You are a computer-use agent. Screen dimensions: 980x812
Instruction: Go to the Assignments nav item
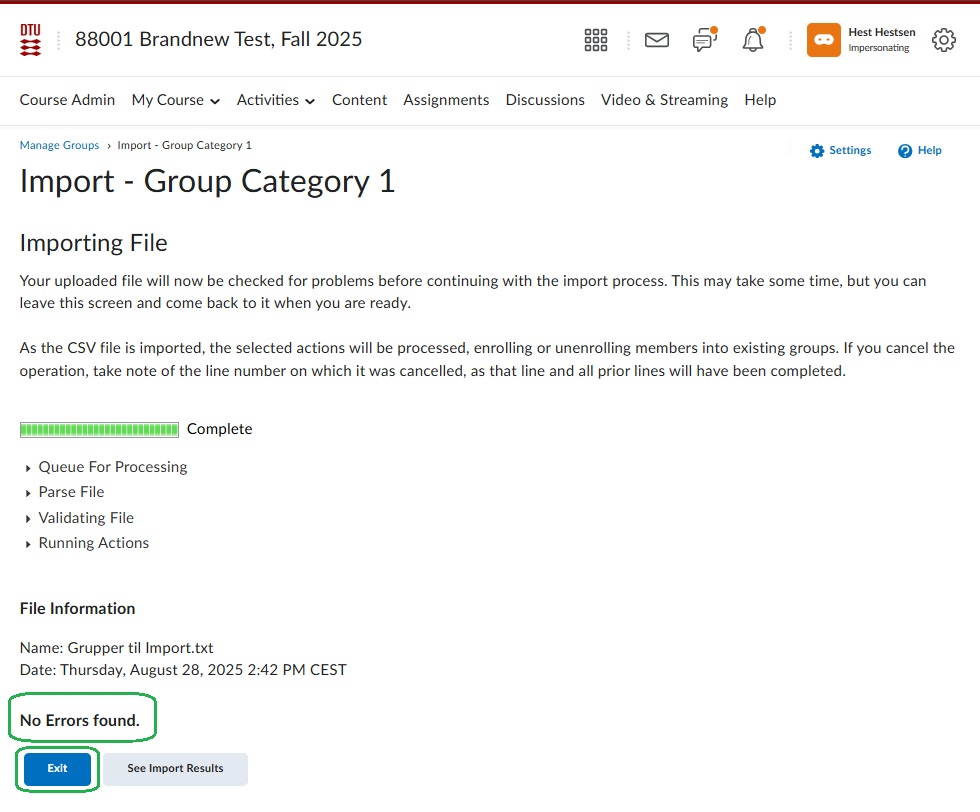446,100
